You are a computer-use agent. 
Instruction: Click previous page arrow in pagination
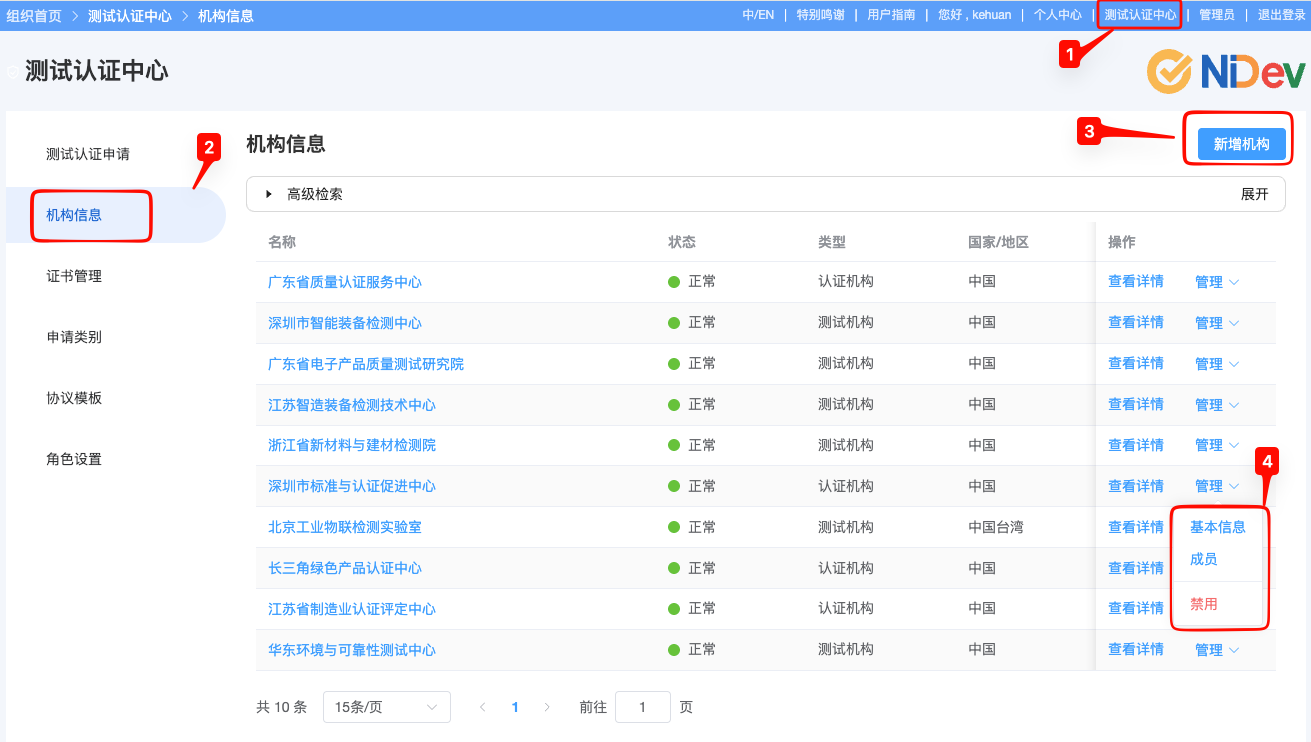(x=483, y=707)
